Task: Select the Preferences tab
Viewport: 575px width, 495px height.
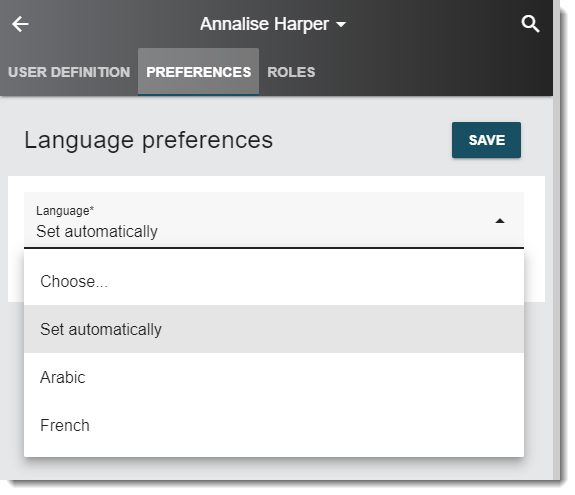Action: point(198,72)
